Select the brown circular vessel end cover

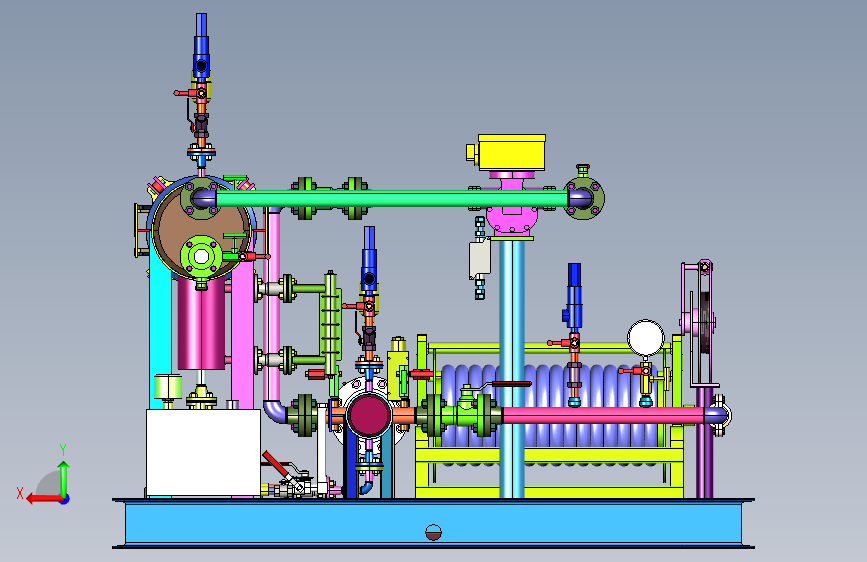pos(202,230)
